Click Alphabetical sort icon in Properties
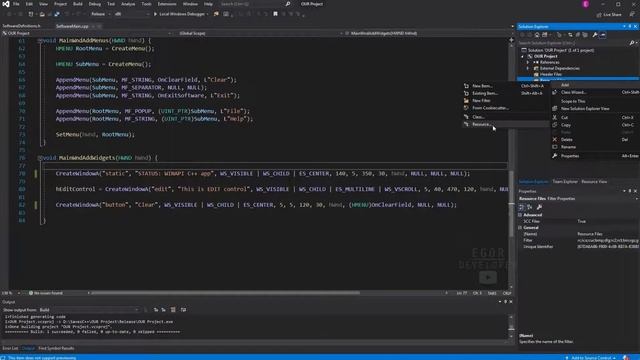The height and width of the screenshot is (360, 640). (529, 207)
